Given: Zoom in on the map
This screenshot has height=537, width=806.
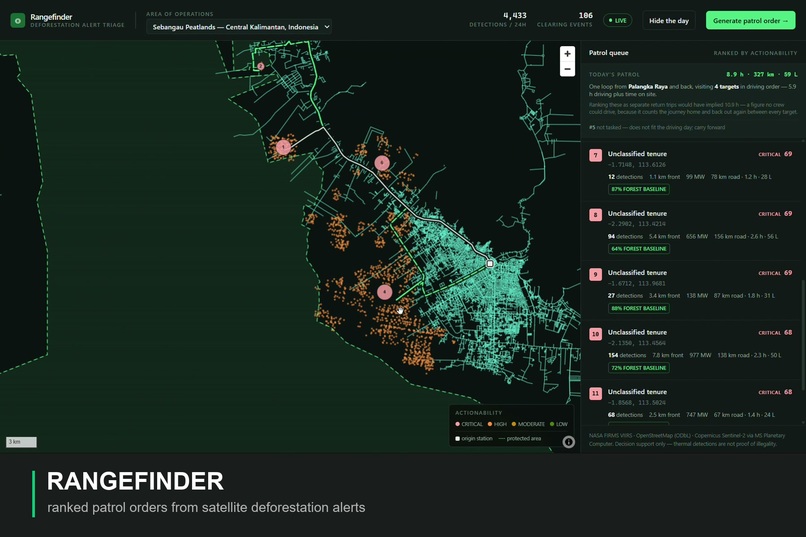Looking at the screenshot, I should [567, 53].
